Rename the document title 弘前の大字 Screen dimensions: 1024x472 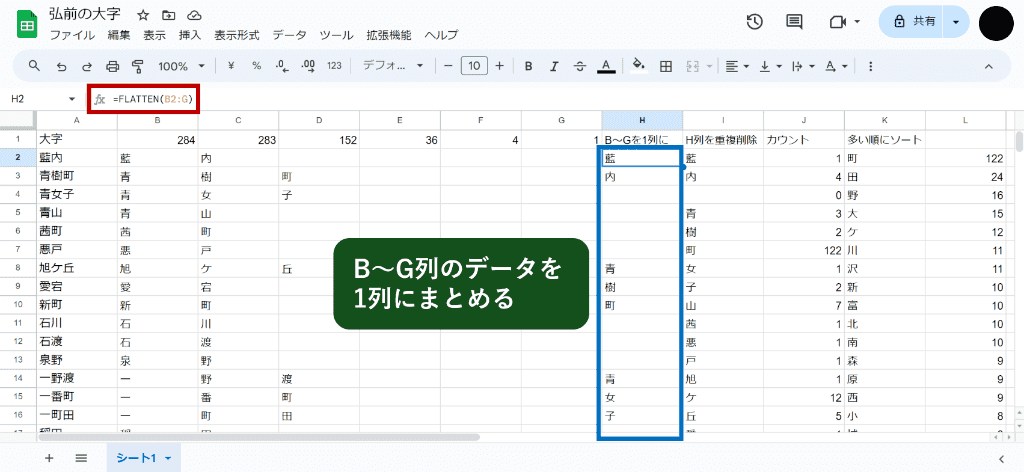[x=85, y=15]
